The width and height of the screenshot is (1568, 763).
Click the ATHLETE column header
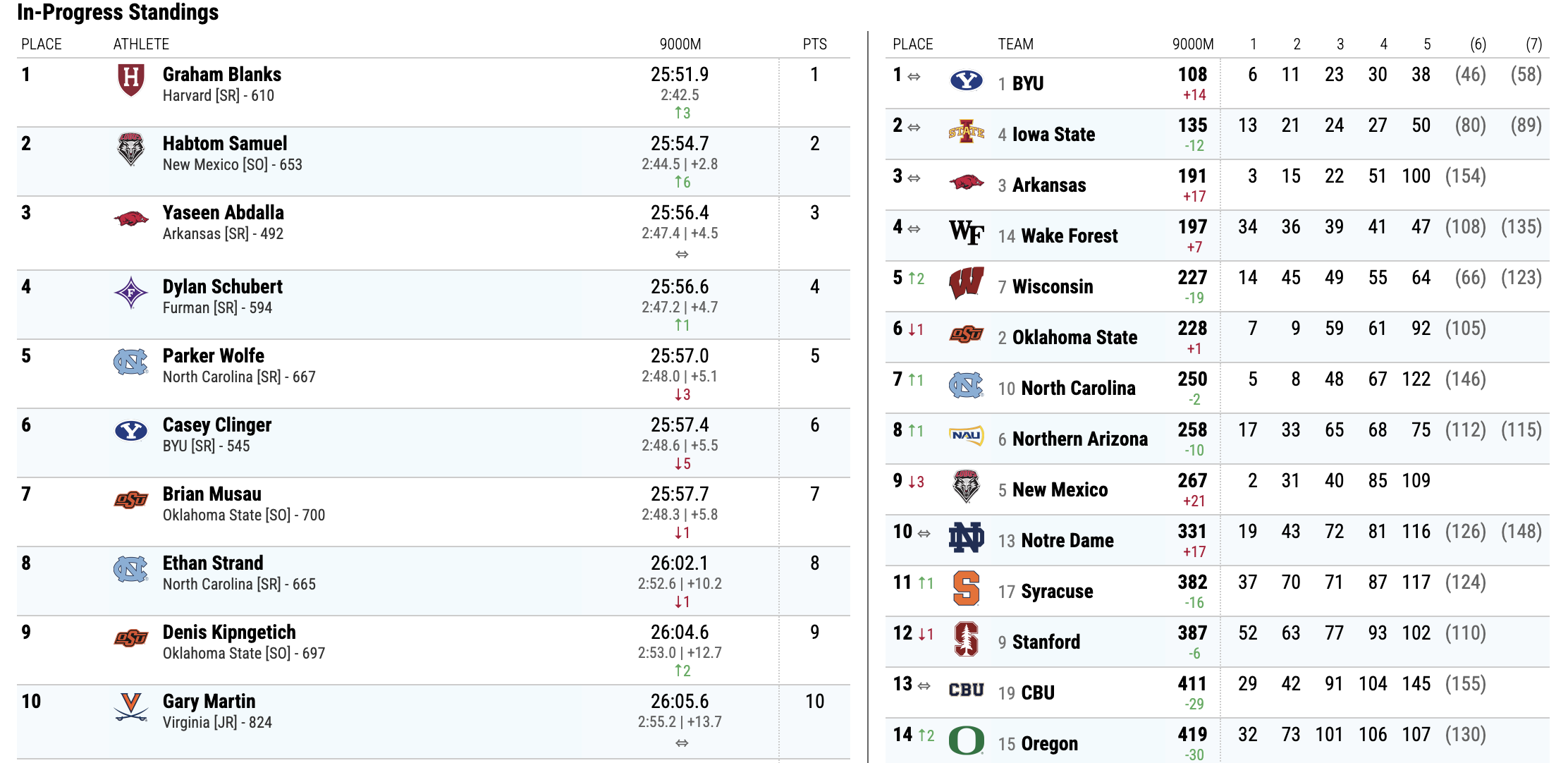click(141, 44)
